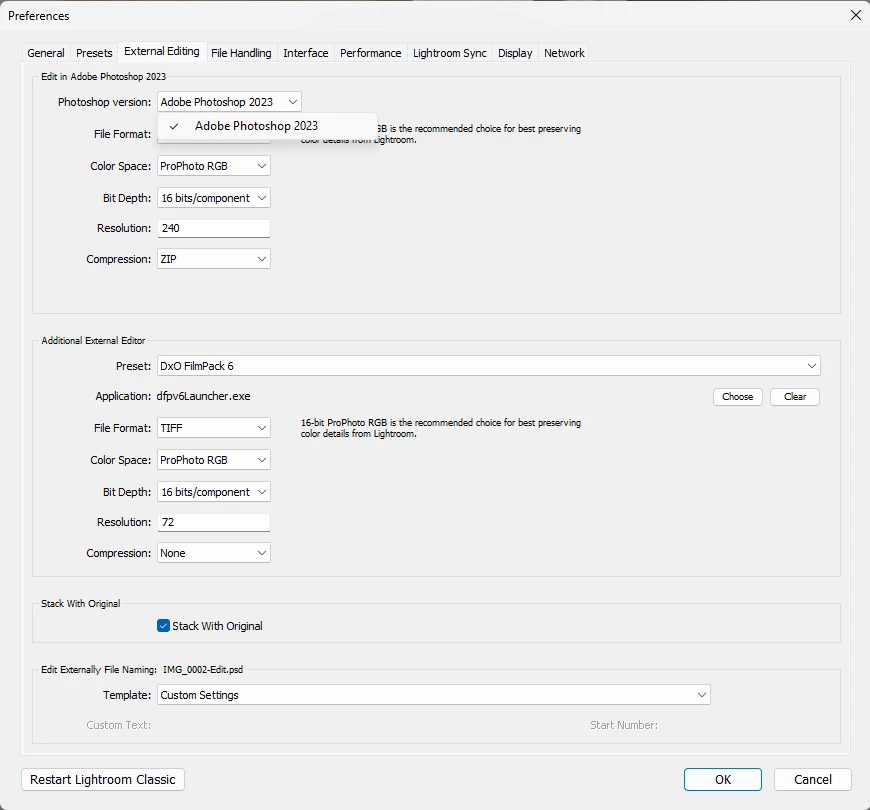Open the ZIP Compression dropdown
Viewport: 870px width, 810px height.
tap(214, 259)
